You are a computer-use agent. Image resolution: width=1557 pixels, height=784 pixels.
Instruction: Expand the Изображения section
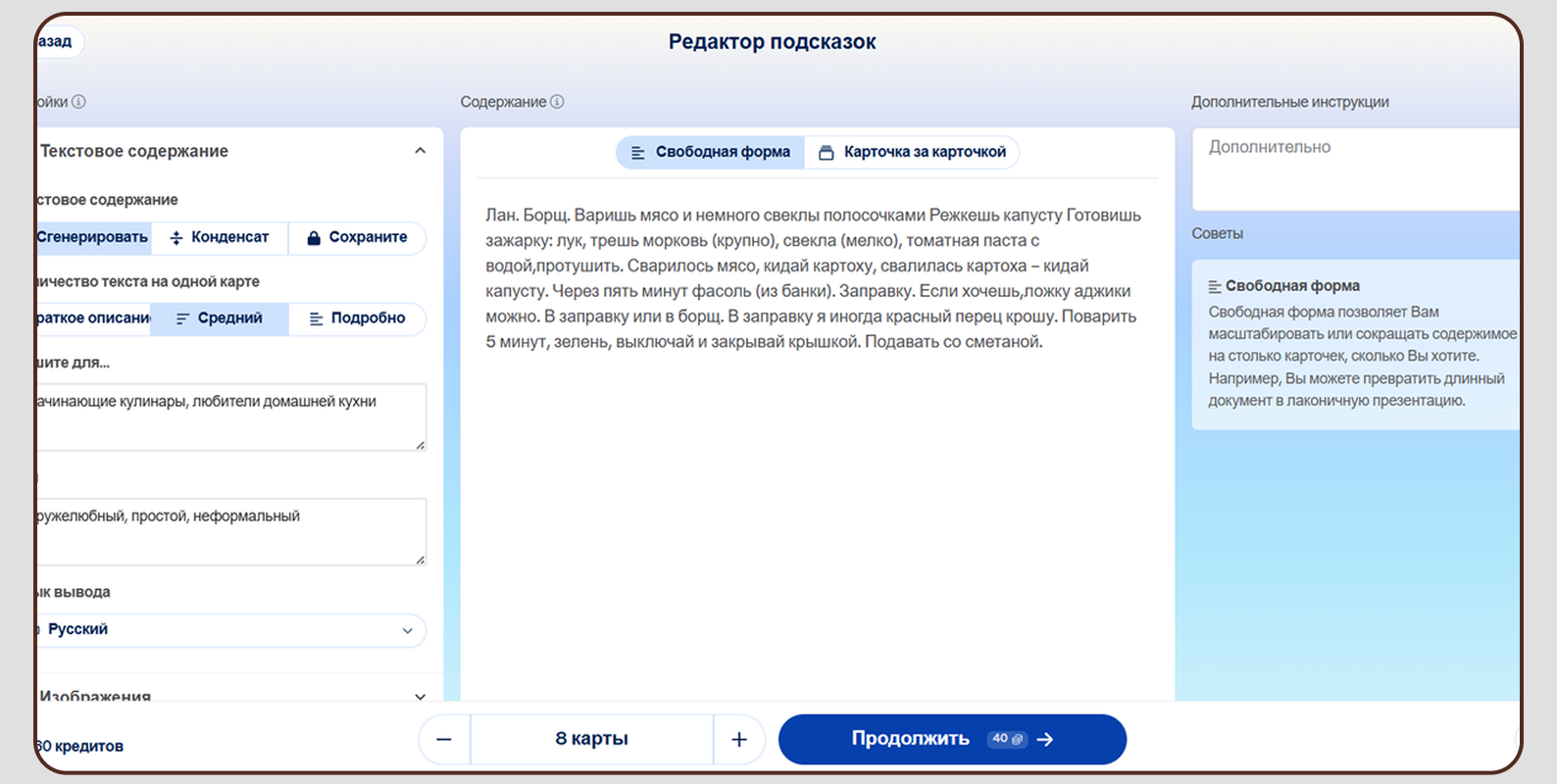[420, 697]
